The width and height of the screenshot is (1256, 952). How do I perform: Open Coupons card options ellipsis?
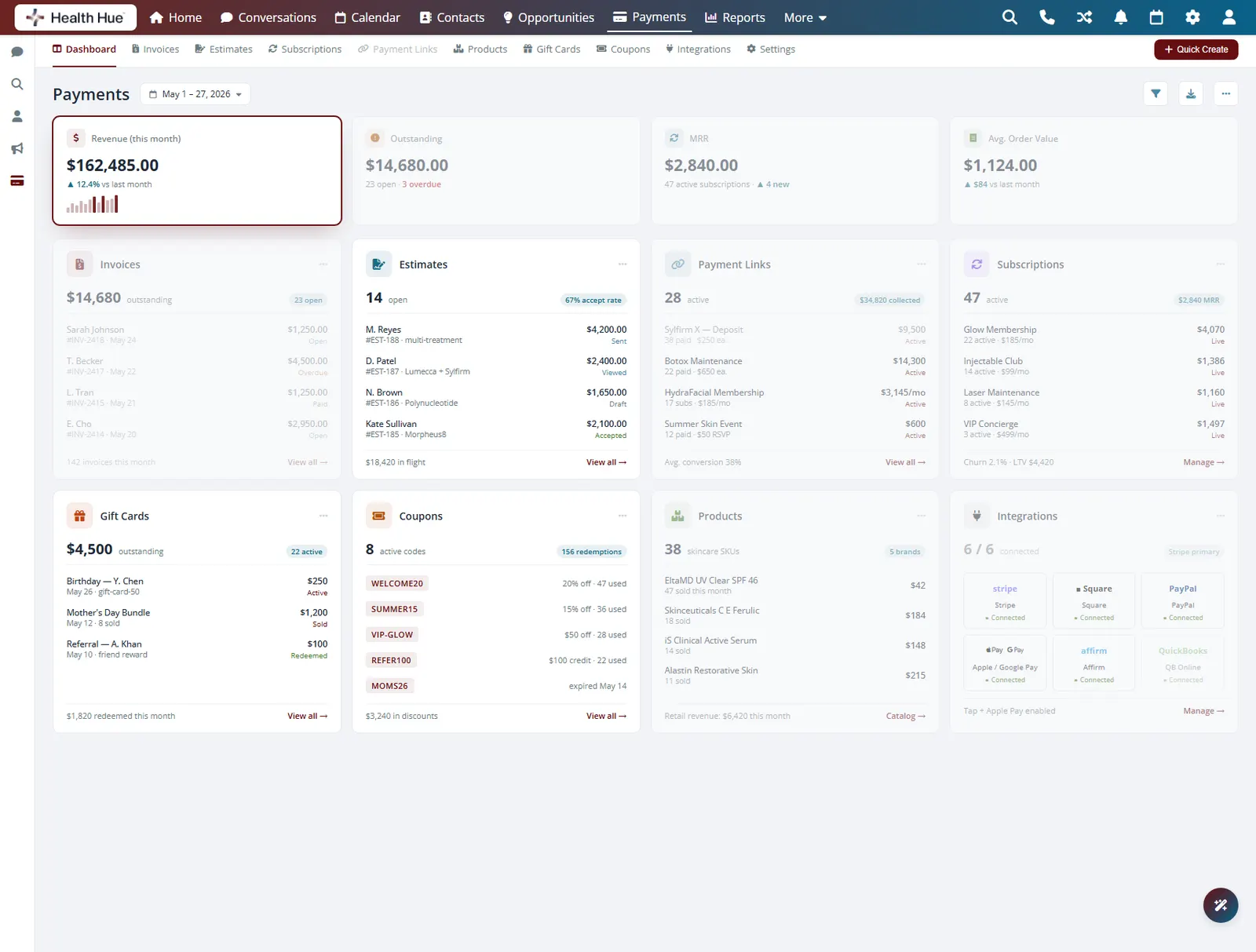point(623,516)
